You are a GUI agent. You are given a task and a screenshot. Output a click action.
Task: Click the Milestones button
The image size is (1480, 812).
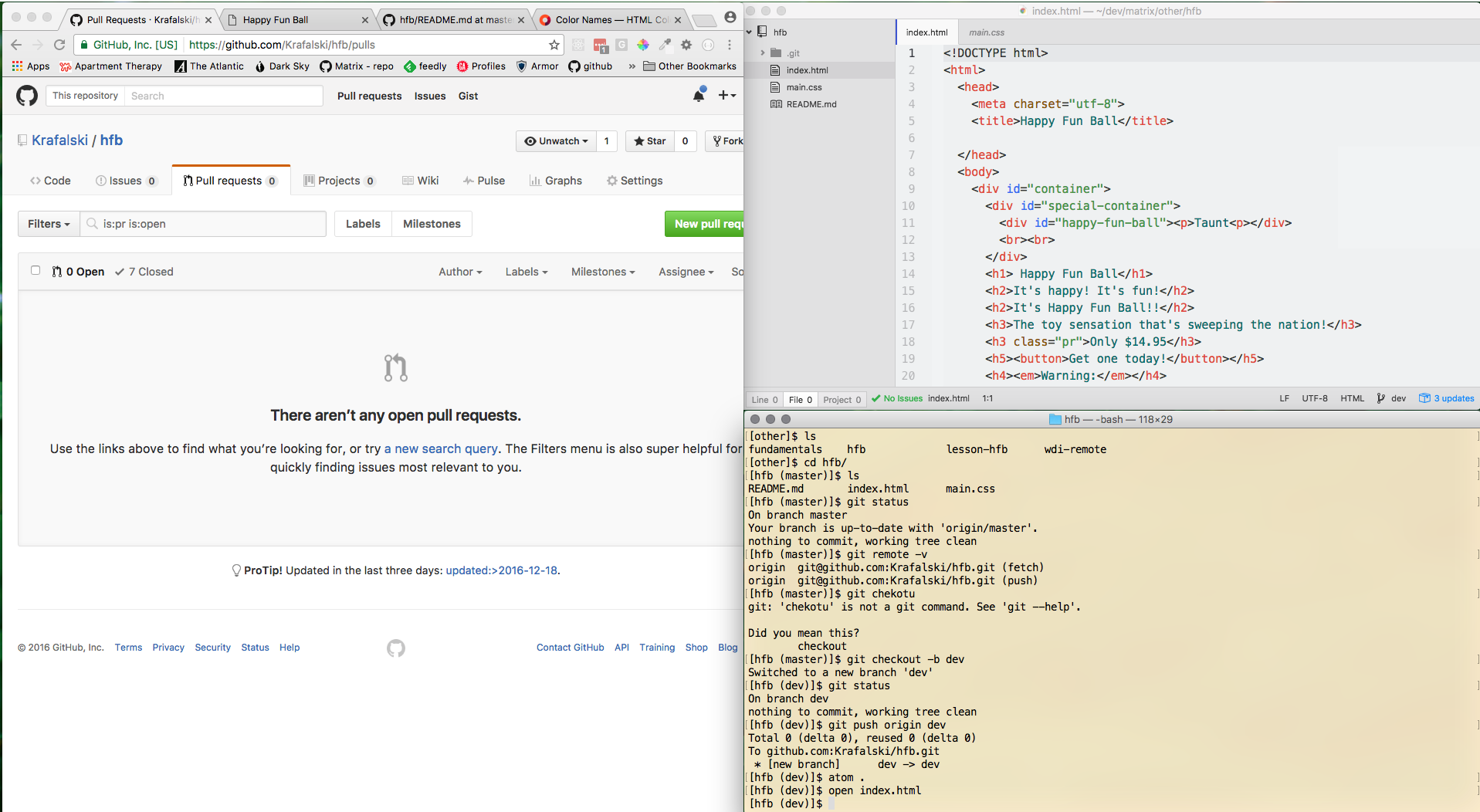(x=432, y=224)
